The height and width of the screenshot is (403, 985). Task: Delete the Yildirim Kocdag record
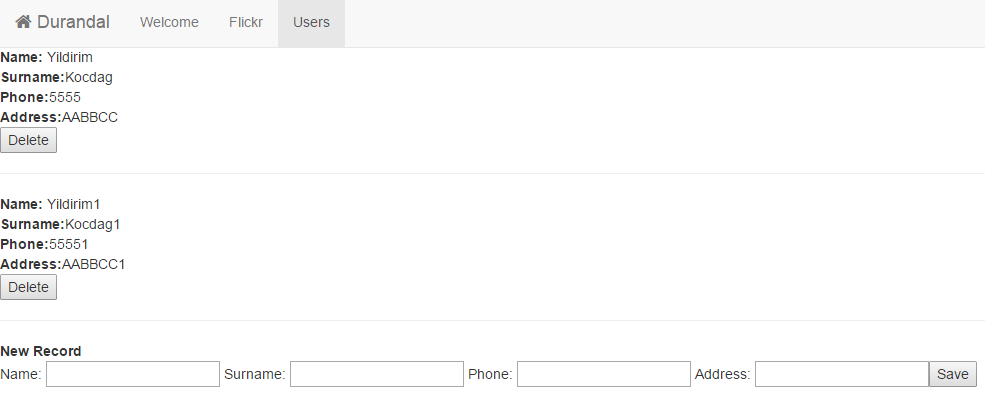pyautogui.click(x=28, y=140)
